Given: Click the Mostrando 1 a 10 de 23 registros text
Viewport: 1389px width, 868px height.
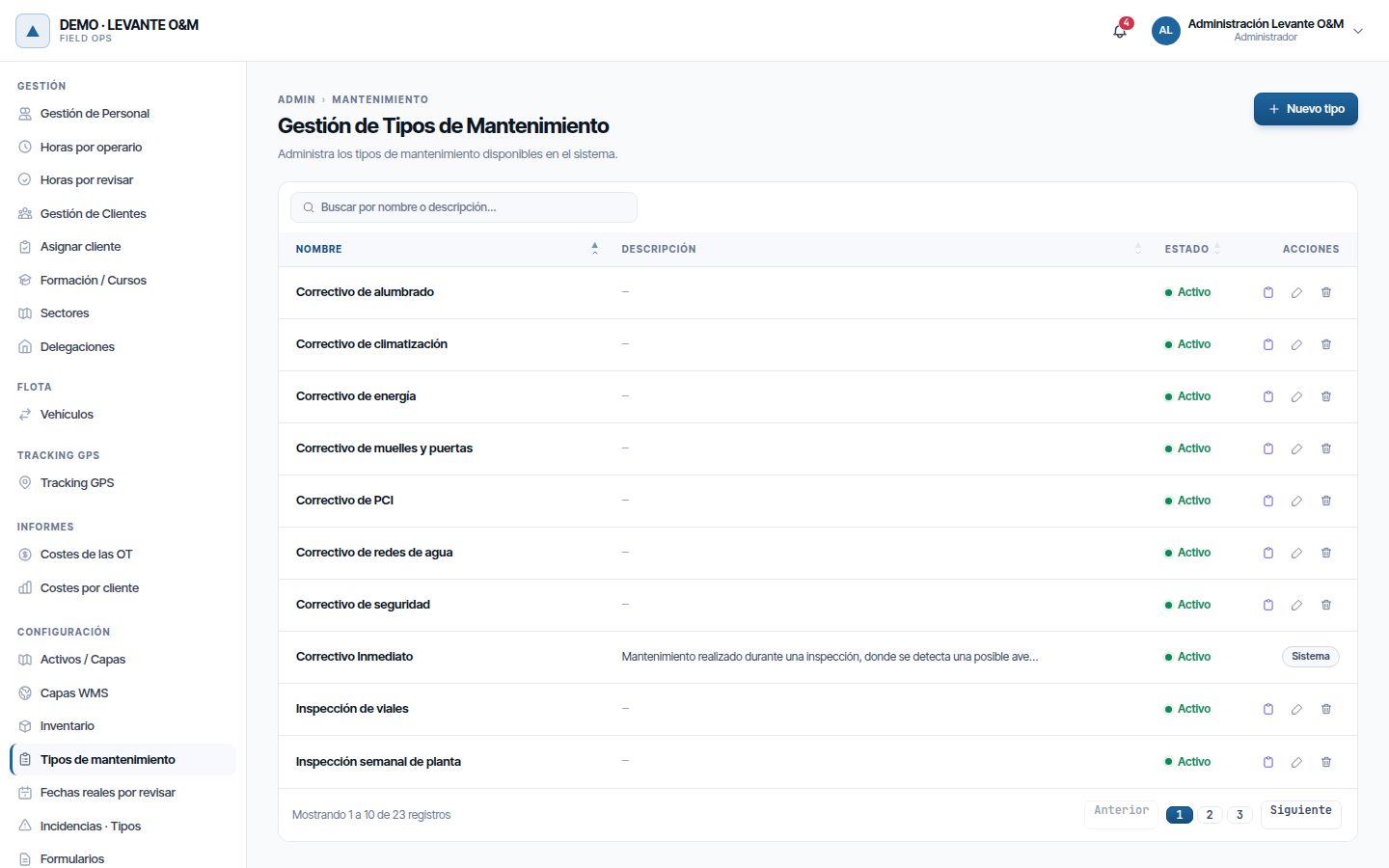Looking at the screenshot, I should pyautogui.click(x=371, y=815).
